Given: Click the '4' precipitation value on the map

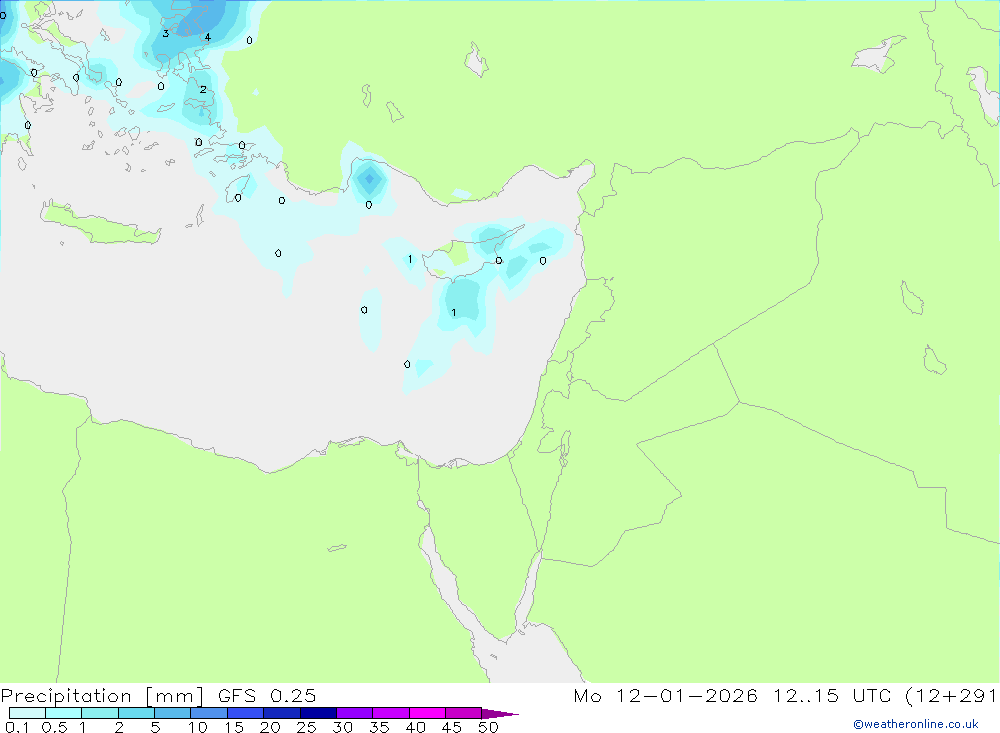Looking at the screenshot, I should (208, 38).
